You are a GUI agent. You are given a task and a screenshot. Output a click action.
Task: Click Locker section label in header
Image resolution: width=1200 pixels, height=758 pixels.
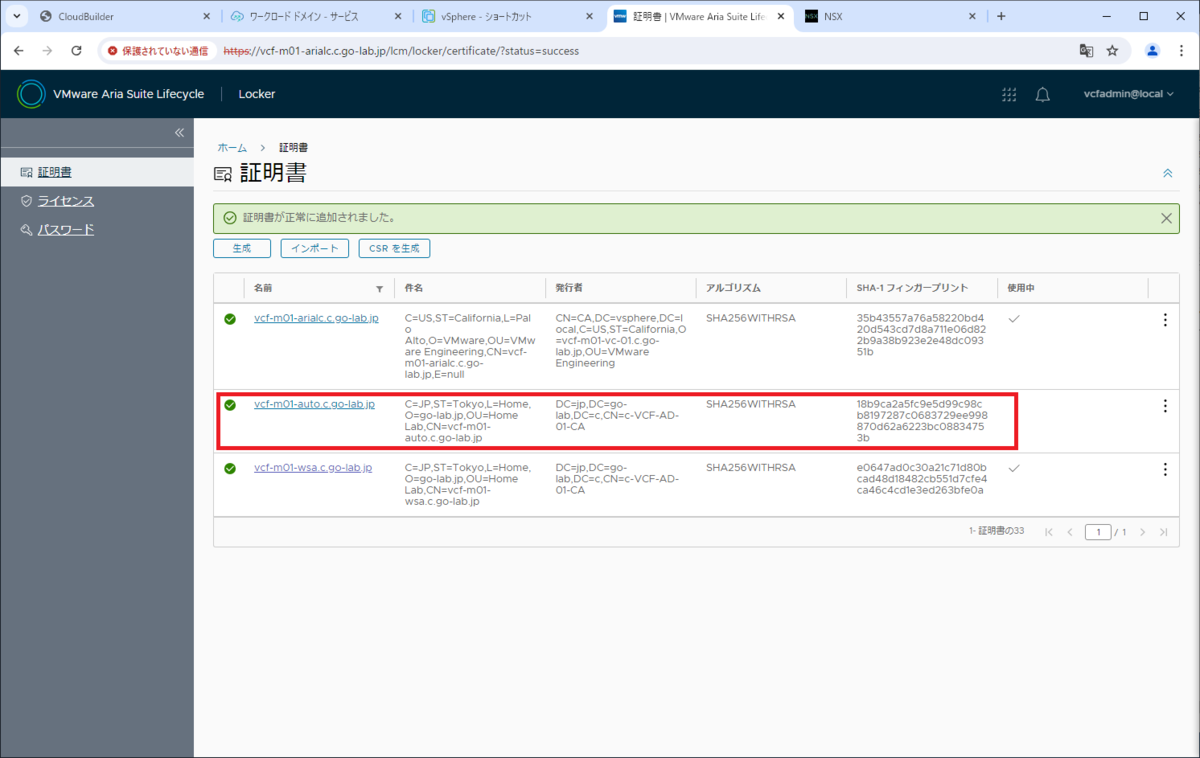[x=256, y=94]
